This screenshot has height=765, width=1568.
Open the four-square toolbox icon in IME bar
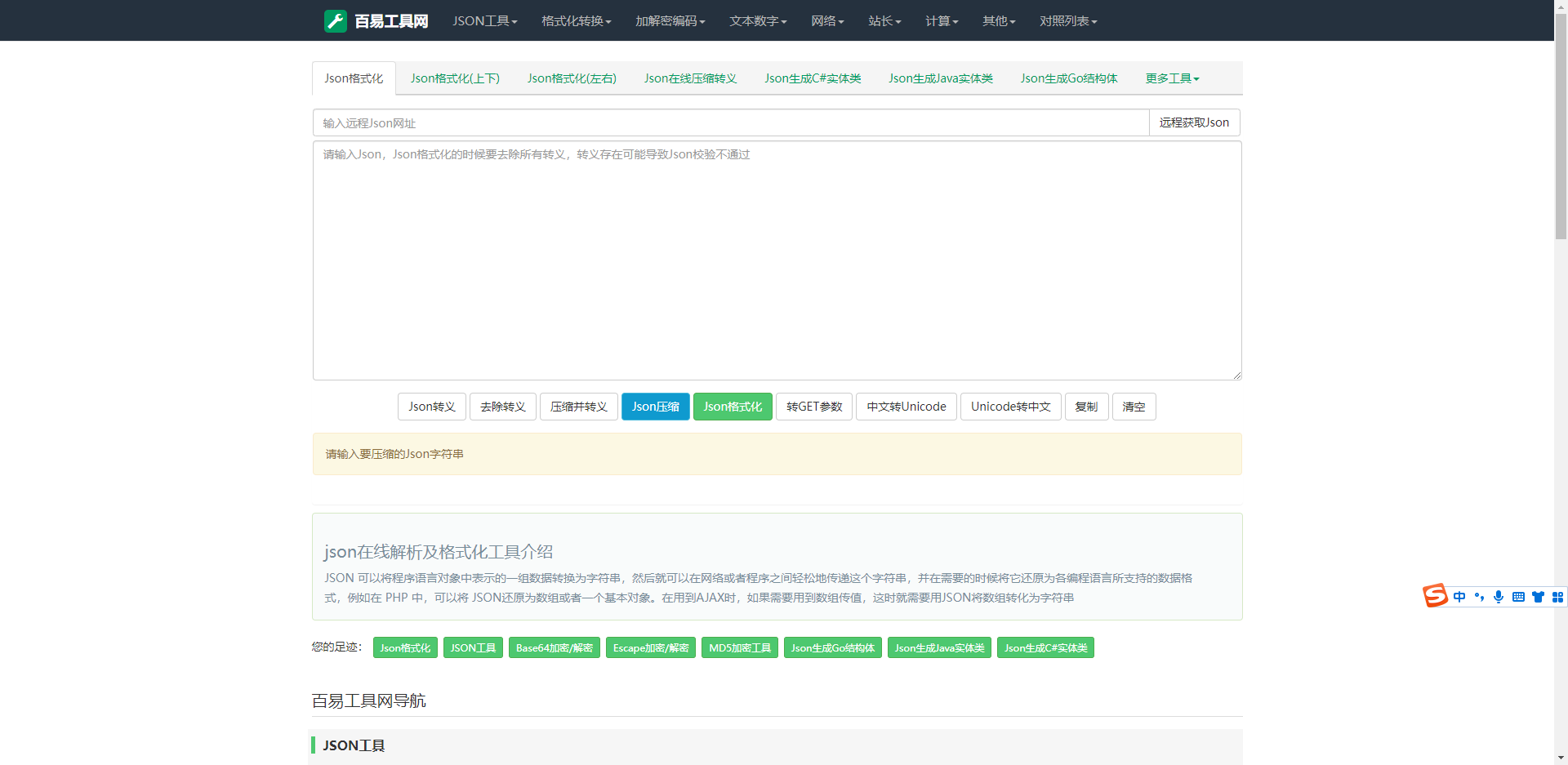[x=1557, y=597]
